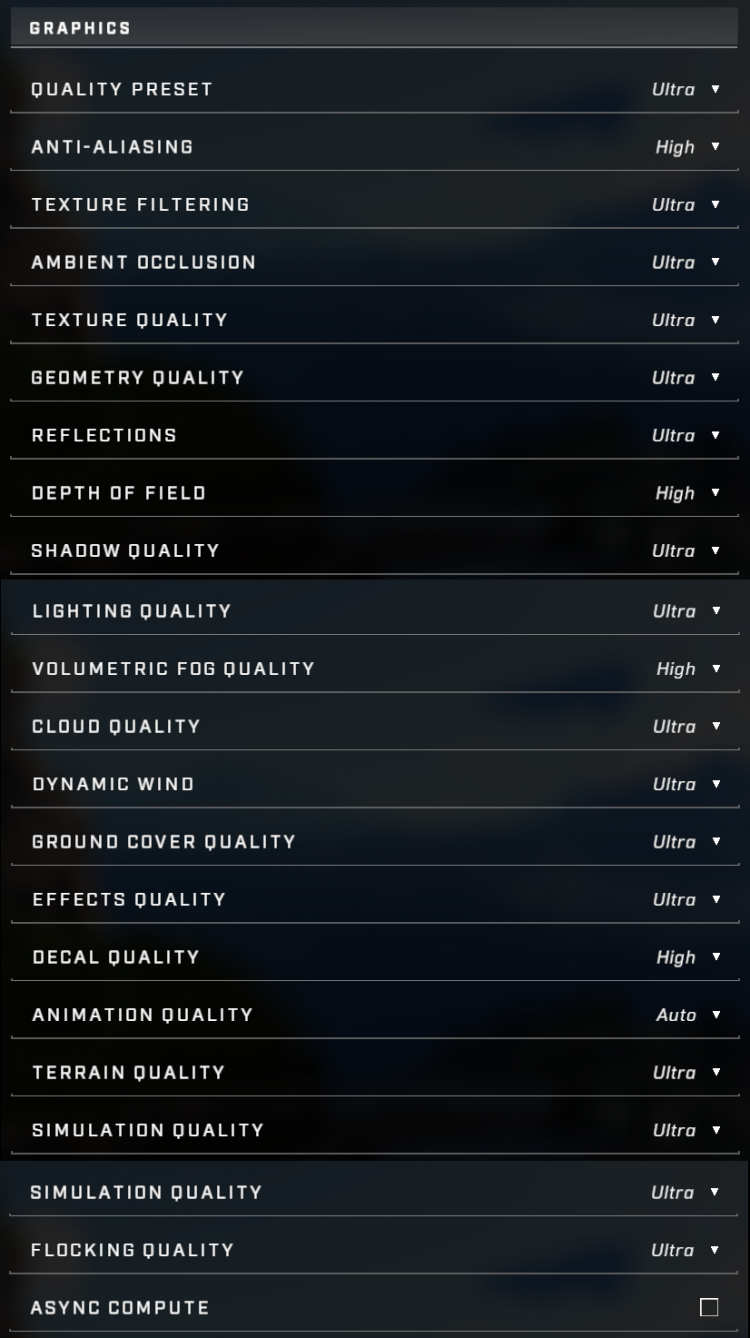Open the Effects Quality dropdown
The height and width of the screenshot is (1338, 750).
tap(715, 899)
